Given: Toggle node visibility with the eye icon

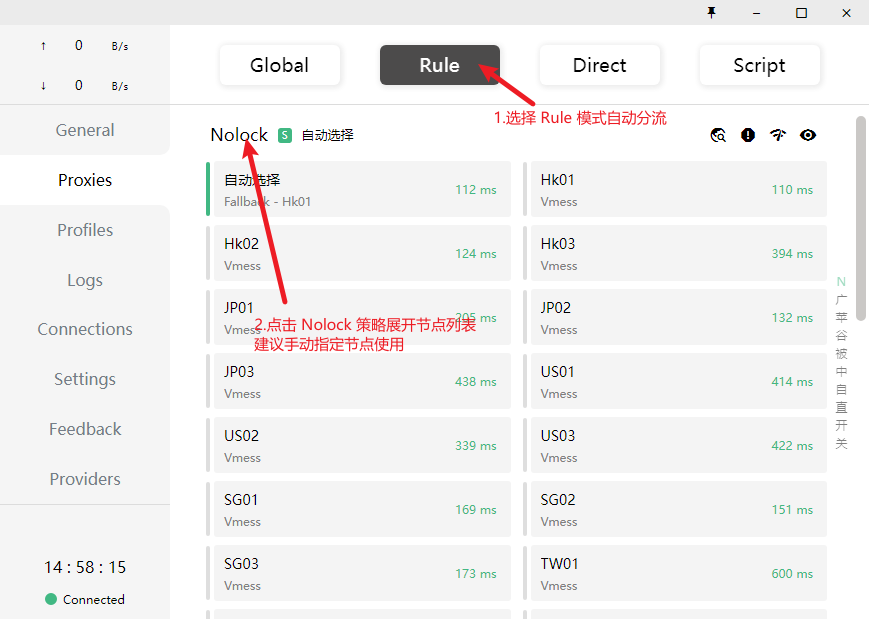Looking at the screenshot, I should click(808, 135).
